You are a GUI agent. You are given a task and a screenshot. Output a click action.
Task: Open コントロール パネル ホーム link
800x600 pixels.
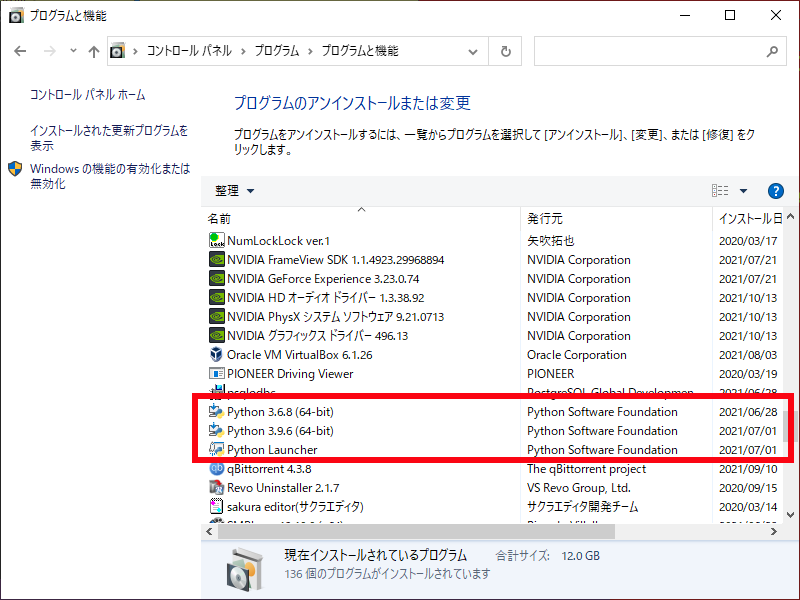87,94
